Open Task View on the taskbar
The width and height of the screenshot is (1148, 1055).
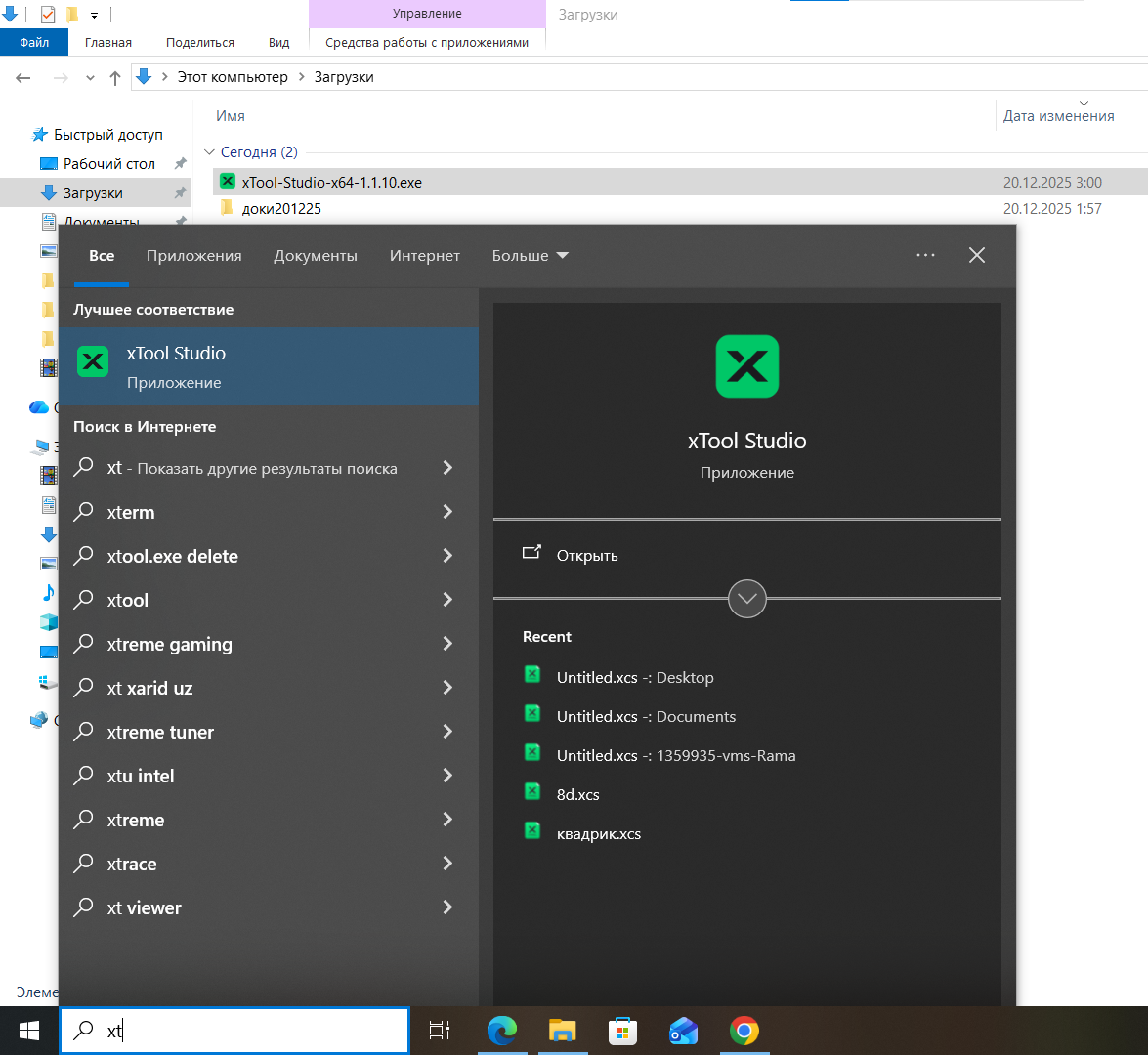click(x=440, y=1031)
